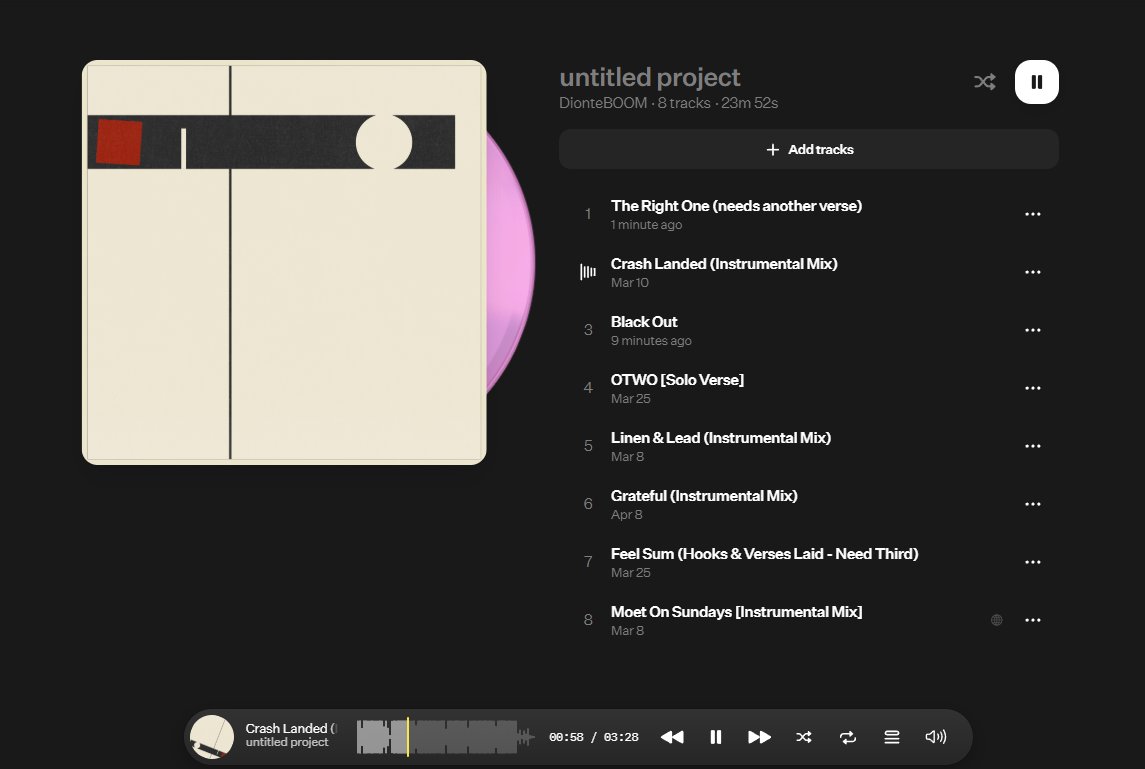Image resolution: width=1145 pixels, height=769 pixels.
Task: Click the volume speaker icon
Action: [x=935, y=737]
